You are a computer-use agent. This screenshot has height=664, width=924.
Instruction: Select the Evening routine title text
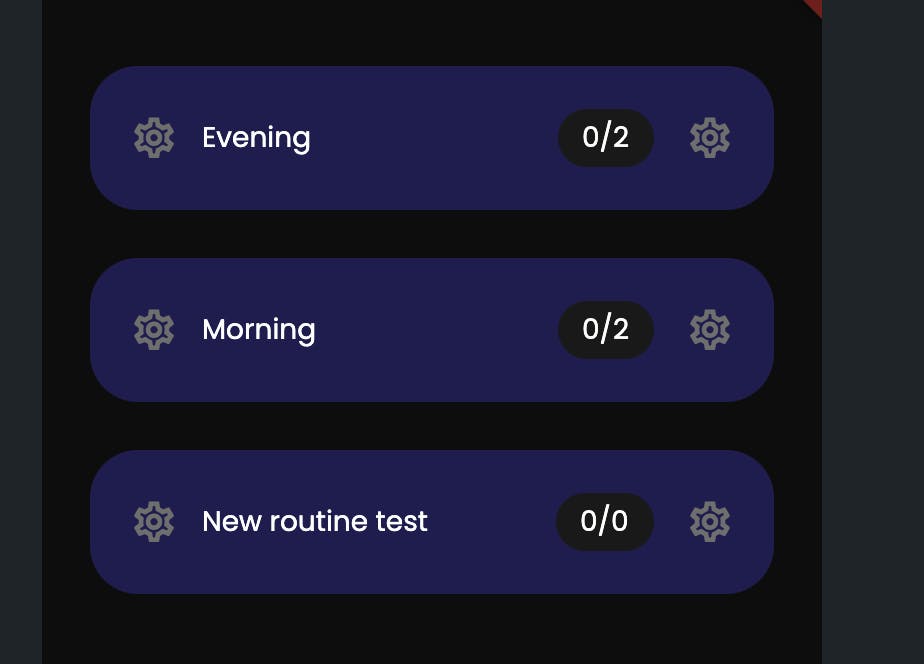pos(256,138)
